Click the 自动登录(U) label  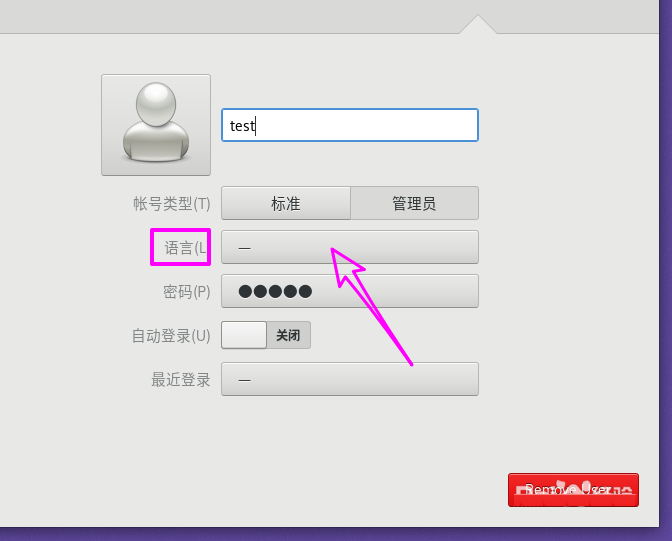click(x=171, y=336)
